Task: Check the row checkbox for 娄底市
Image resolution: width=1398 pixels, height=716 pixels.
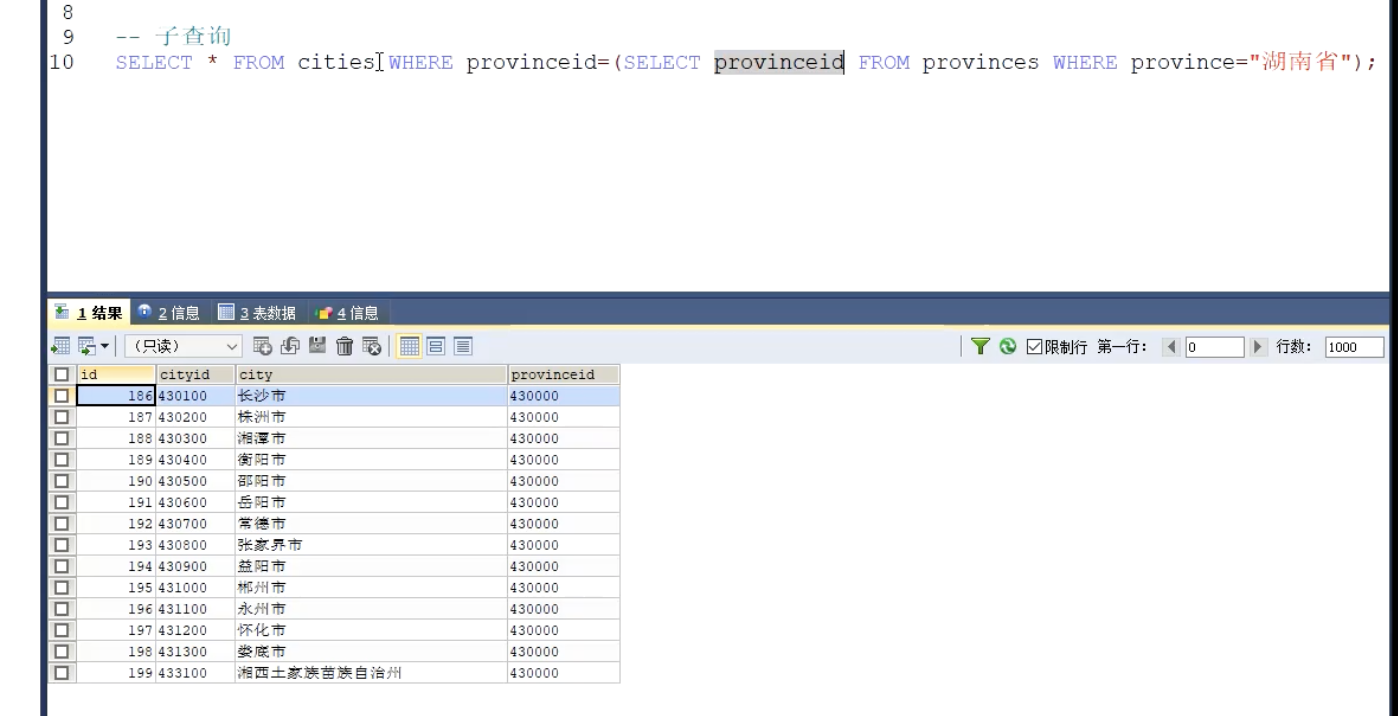Action: click(62, 652)
